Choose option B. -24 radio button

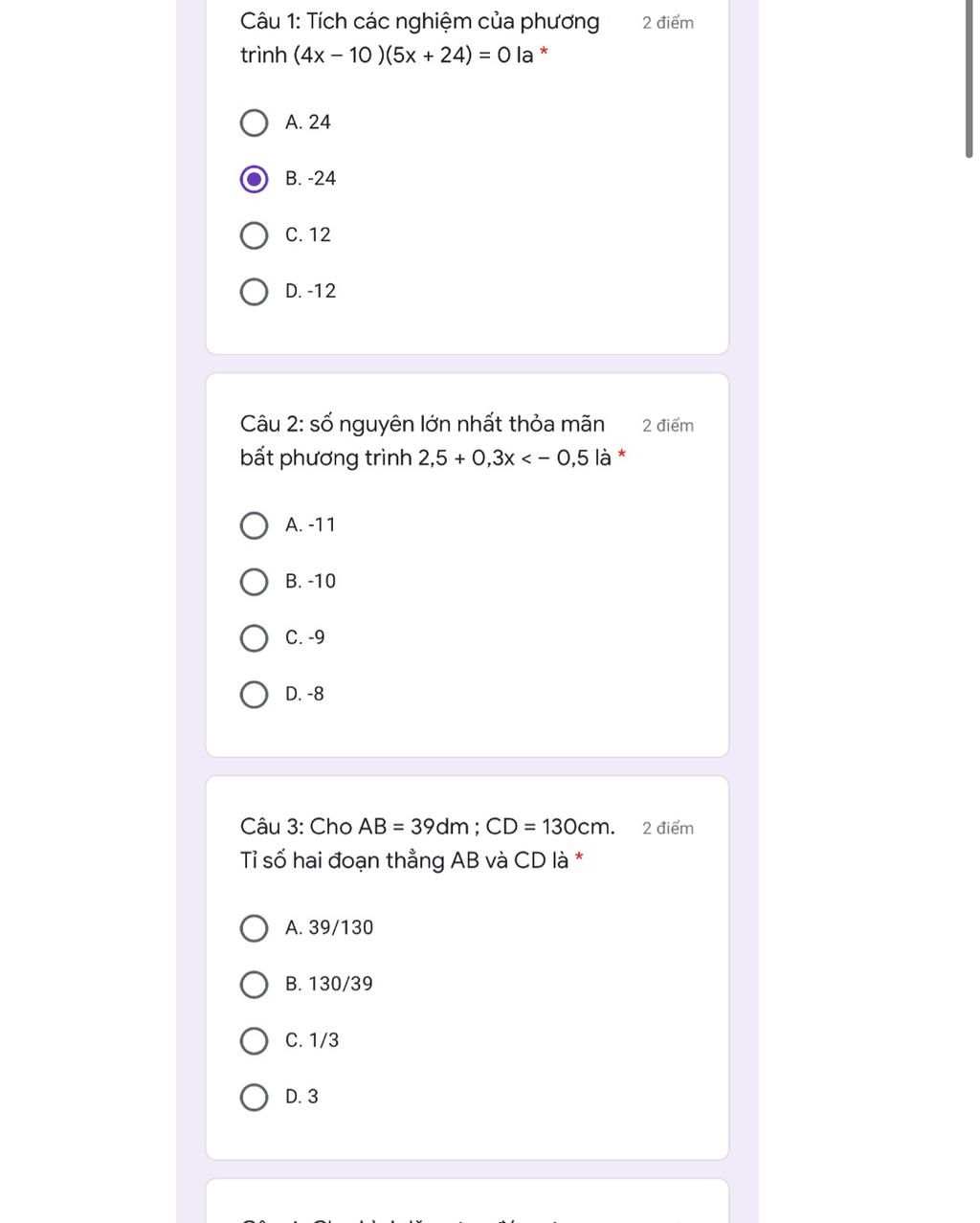254,179
